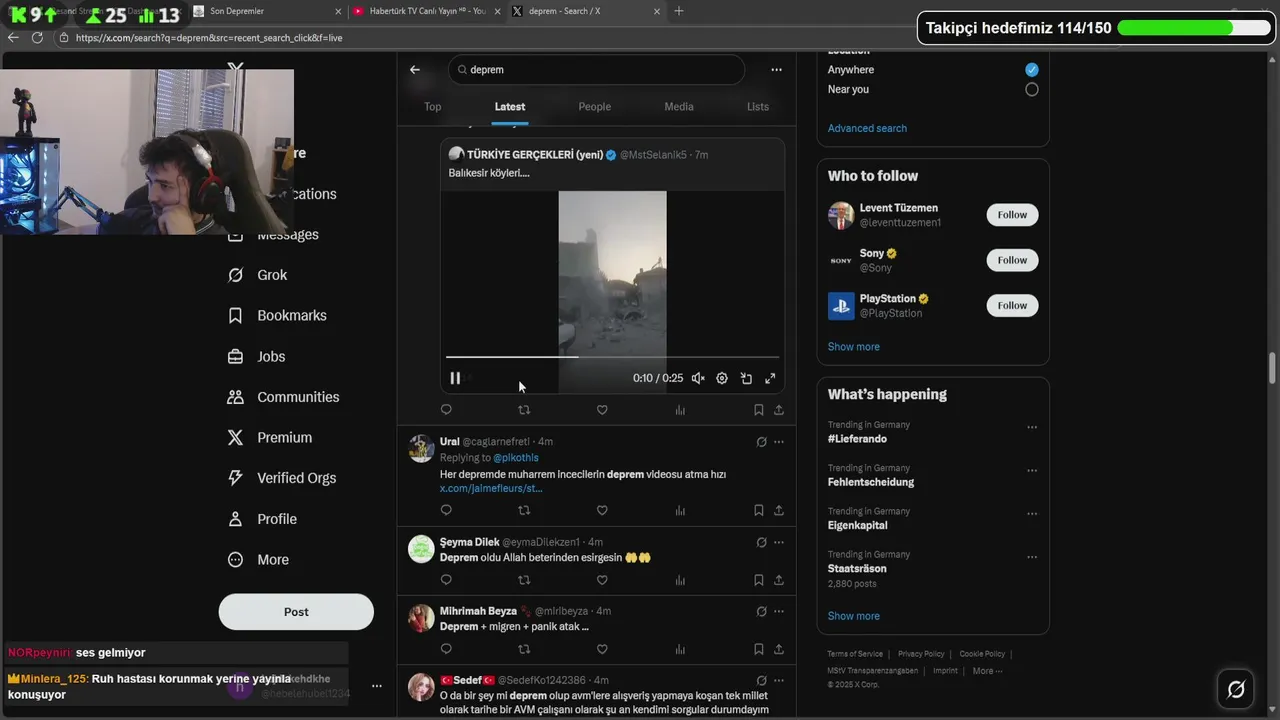Like Şeyma Dilek's post
This screenshot has width=1280, height=720.
click(x=602, y=580)
